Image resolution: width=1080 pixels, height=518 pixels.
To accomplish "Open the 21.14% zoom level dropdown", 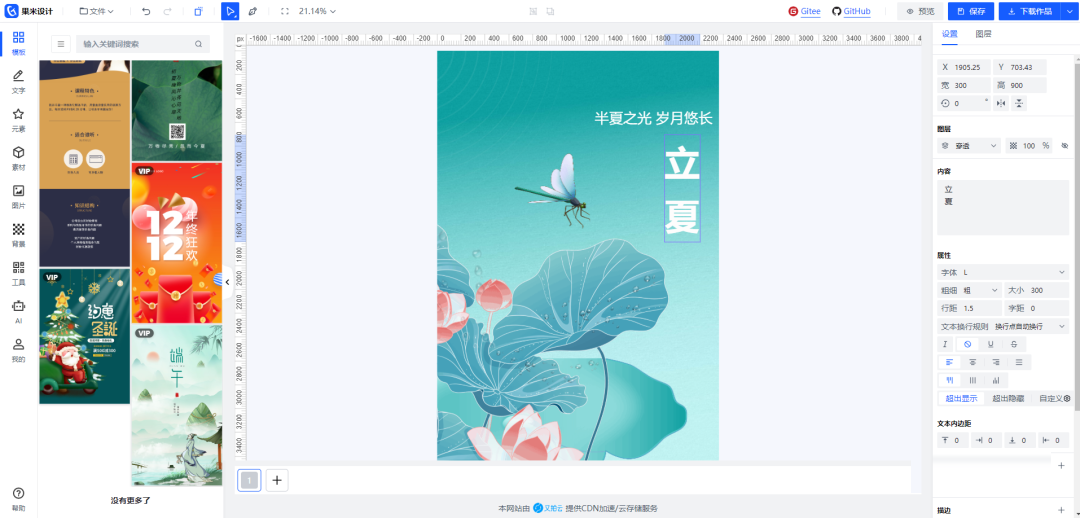I will point(318,11).
